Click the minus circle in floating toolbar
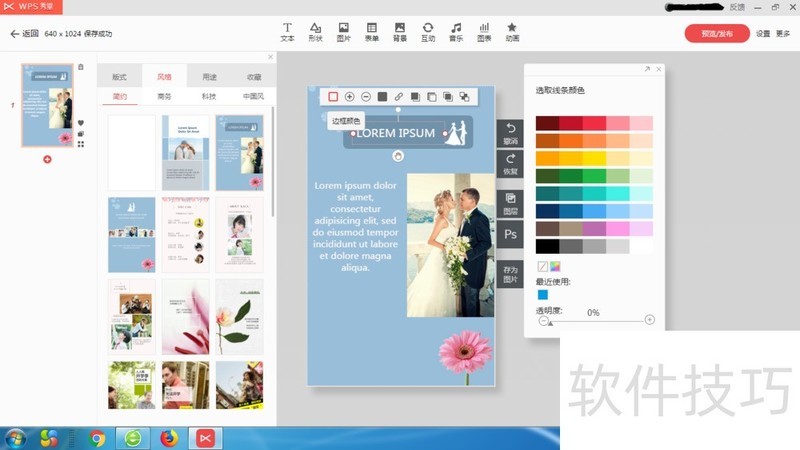Viewport: 800px width, 450px height. point(366,96)
